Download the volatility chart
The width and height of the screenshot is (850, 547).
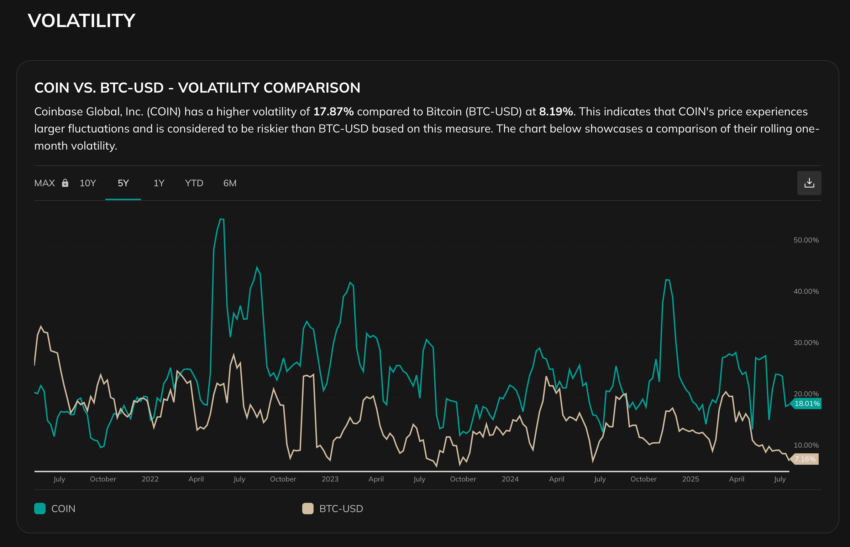(809, 183)
